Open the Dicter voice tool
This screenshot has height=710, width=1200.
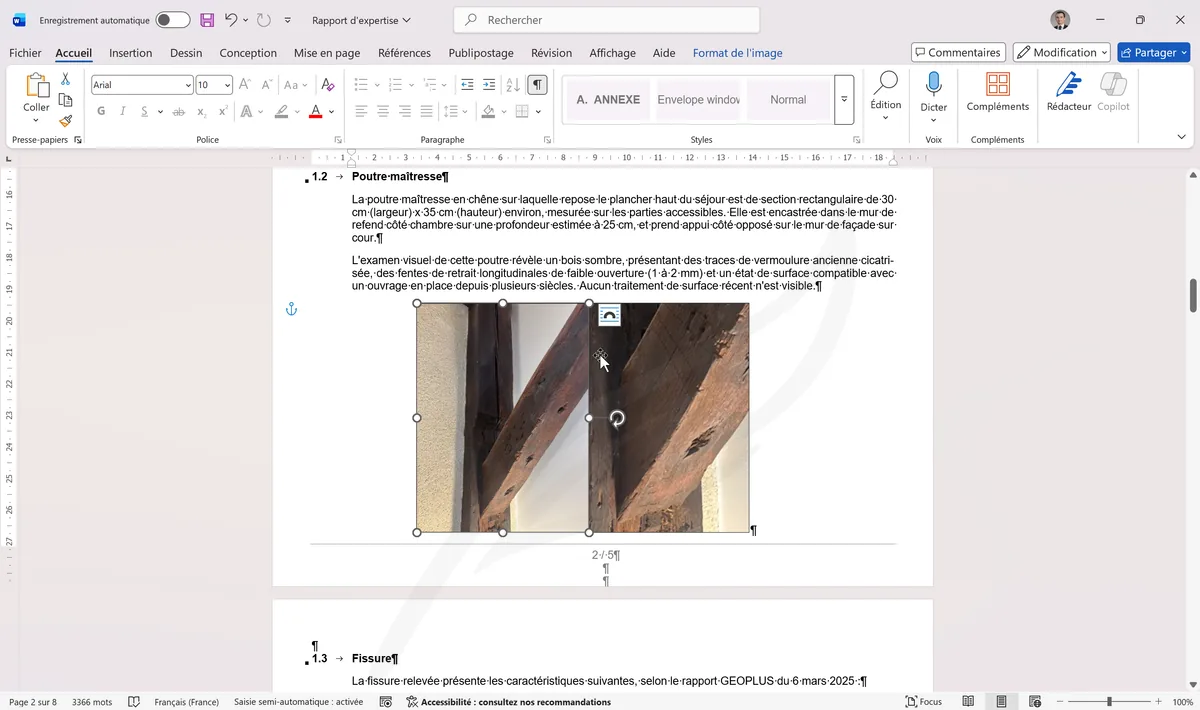coord(933,95)
